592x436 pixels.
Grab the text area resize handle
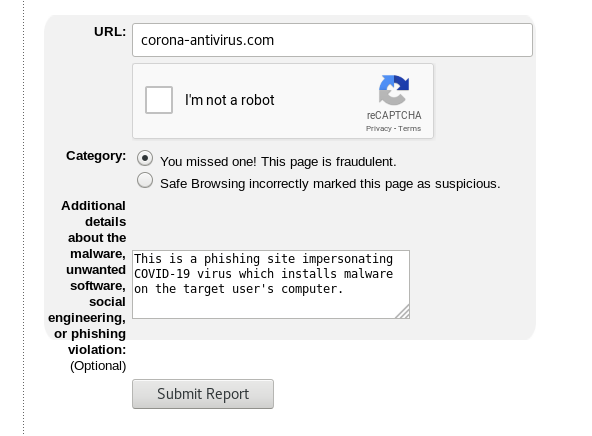pos(403,312)
